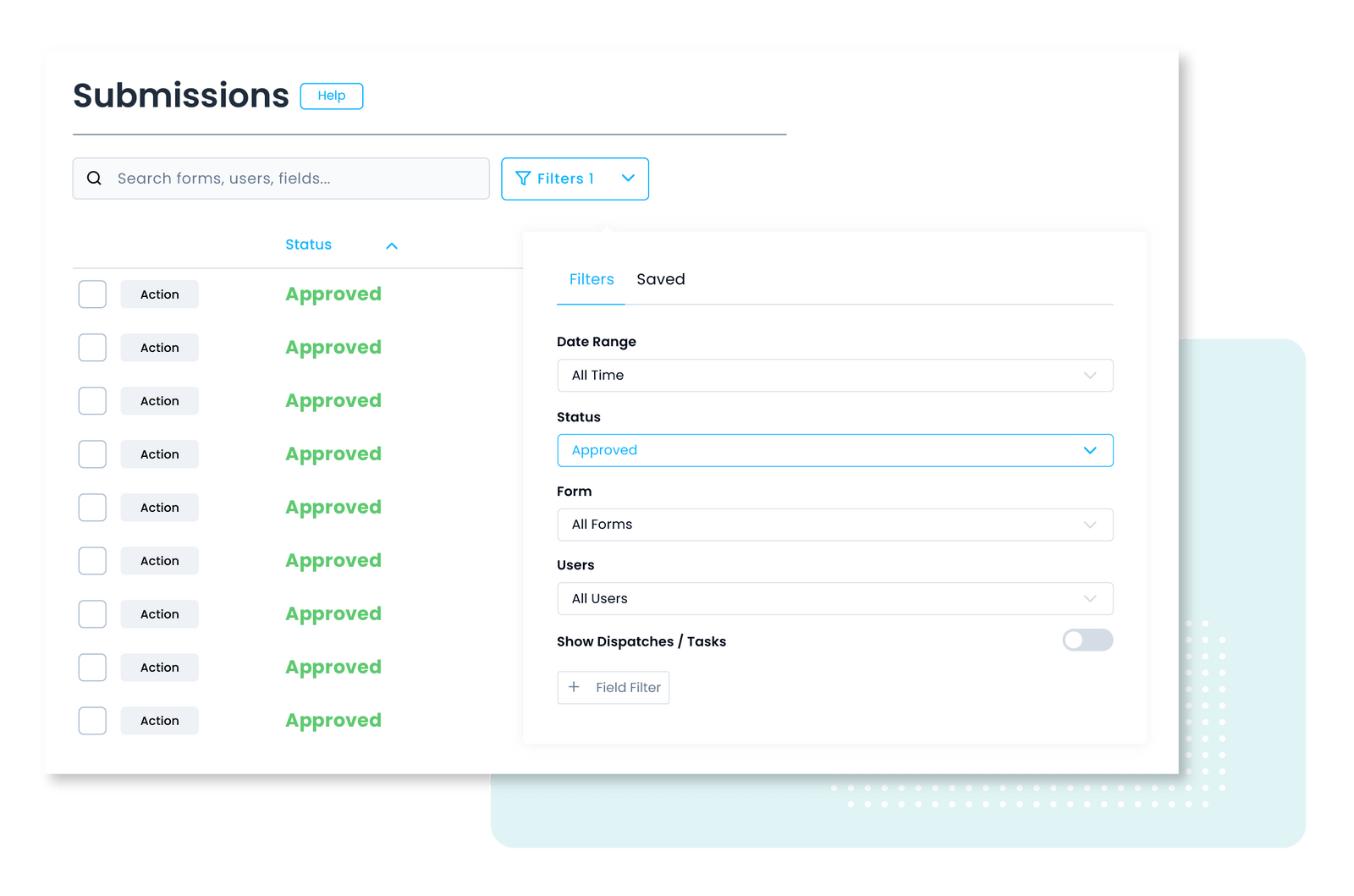Image resolution: width=1354 pixels, height=896 pixels.
Task: Check the last submission row checkbox
Action: (x=91, y=720)
